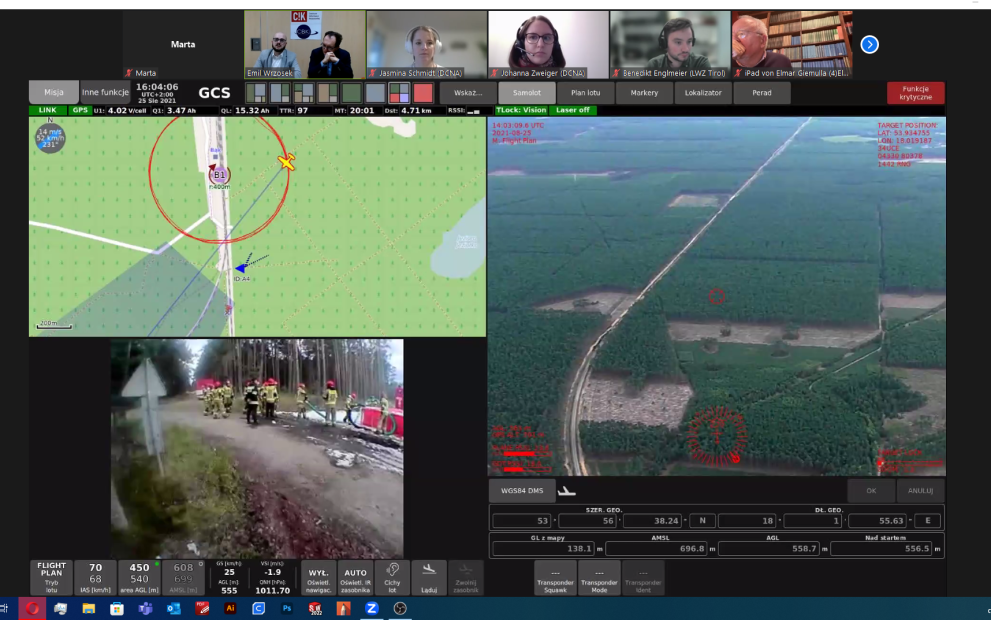This screenshot has width=991, height=620.
Task: Select the Ląduj landing icon
Action: tap(431, 577)
